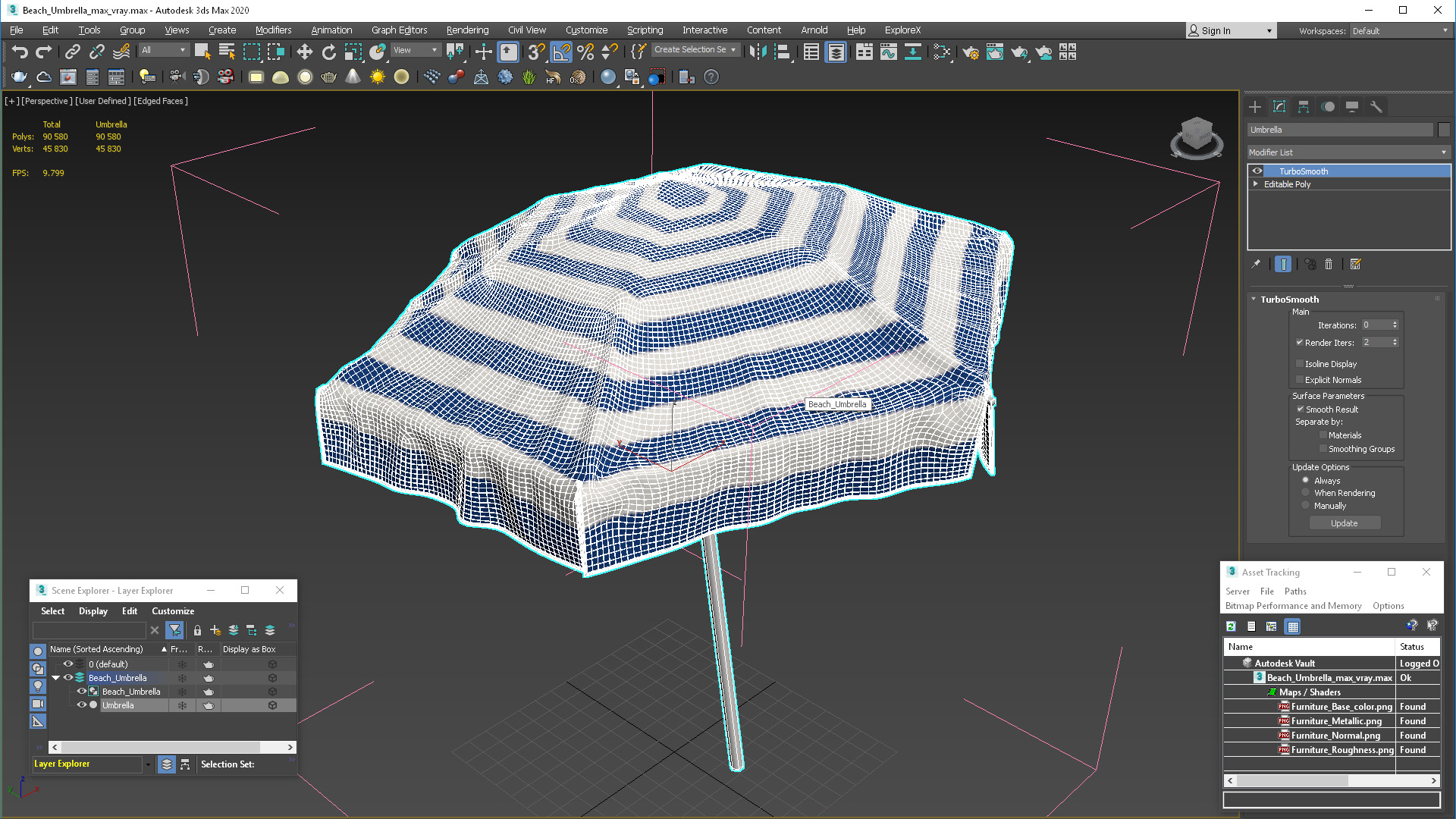
Task: Toggle visibility eye of TurboSmooth modifier
Action: click(1257, 171)
